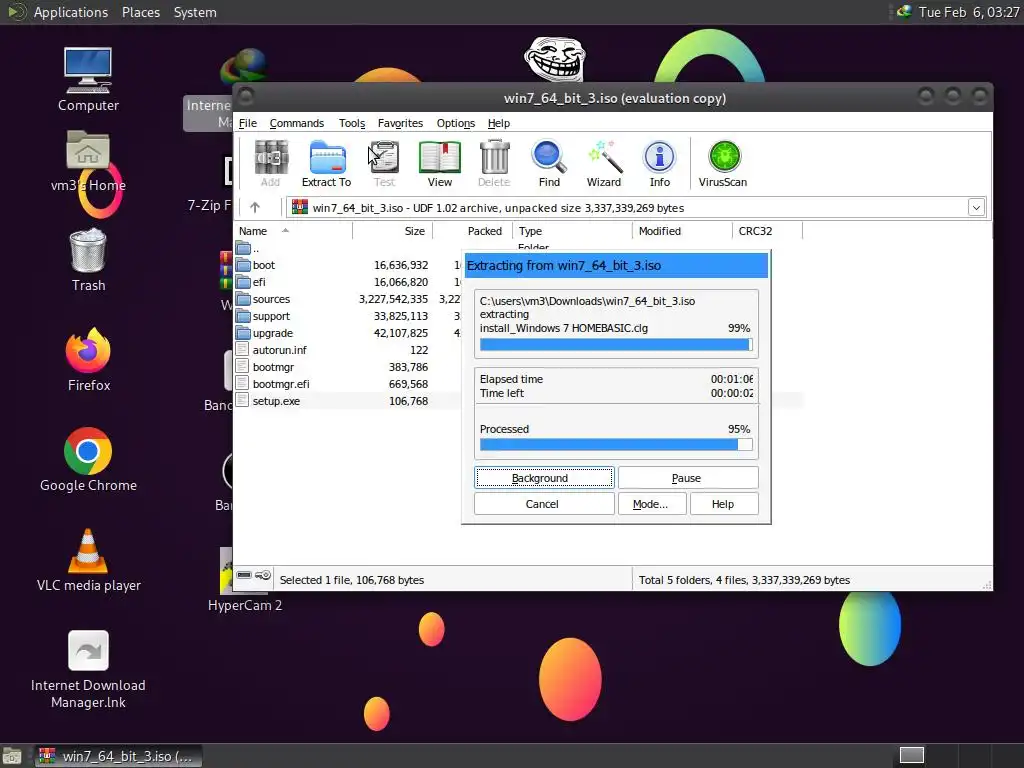Image resolution: width=1024 pixels, height=768 pixels.
Task: Click the Help button in the extracting dialog
Action: coord(724,504)
